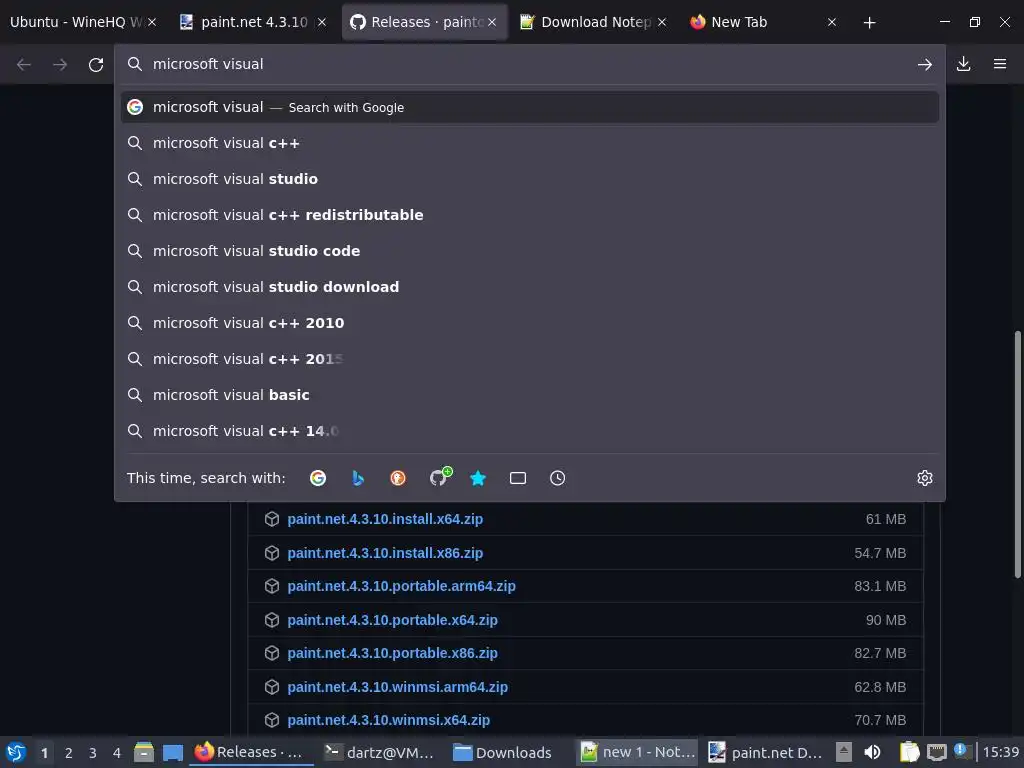Screen dimensions: 1024x768
Task: Switch to workspace 2 in the pager
Action: pos(69,753)
